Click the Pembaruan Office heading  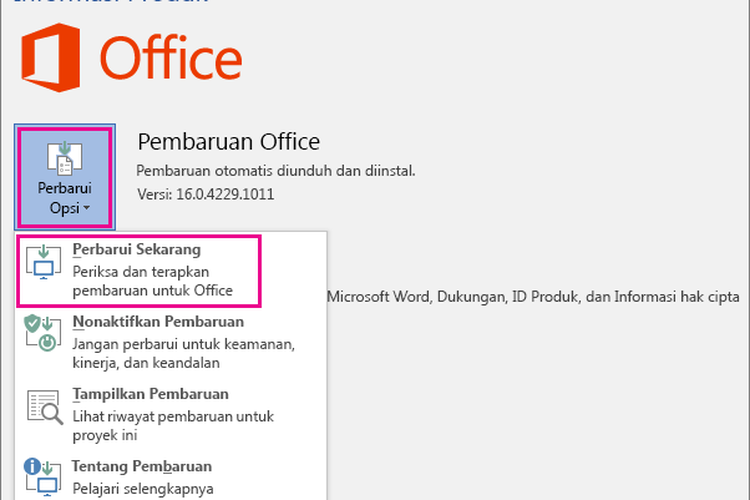pos(228,141)
